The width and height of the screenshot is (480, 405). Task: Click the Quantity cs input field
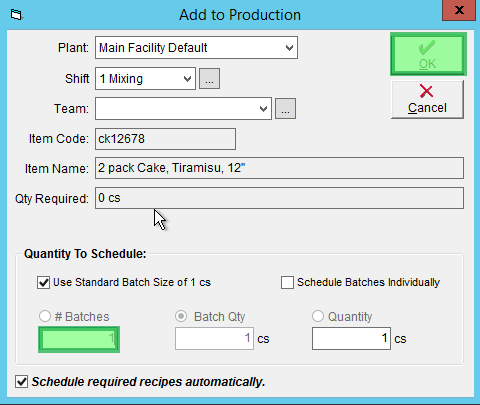pyautogui.click(x=351, y=339)
